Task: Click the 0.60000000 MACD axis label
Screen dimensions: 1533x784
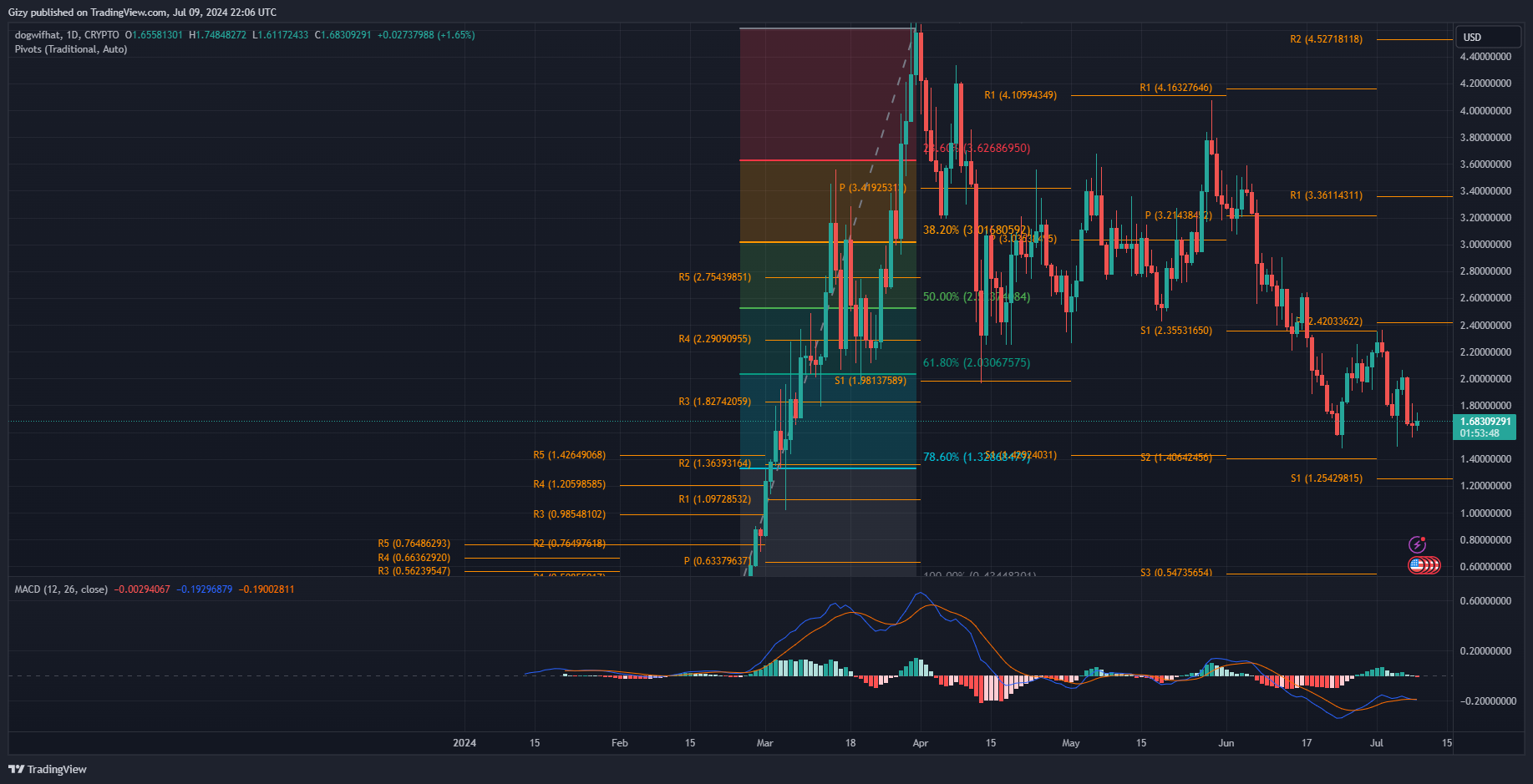Action: coord(1485,601)
